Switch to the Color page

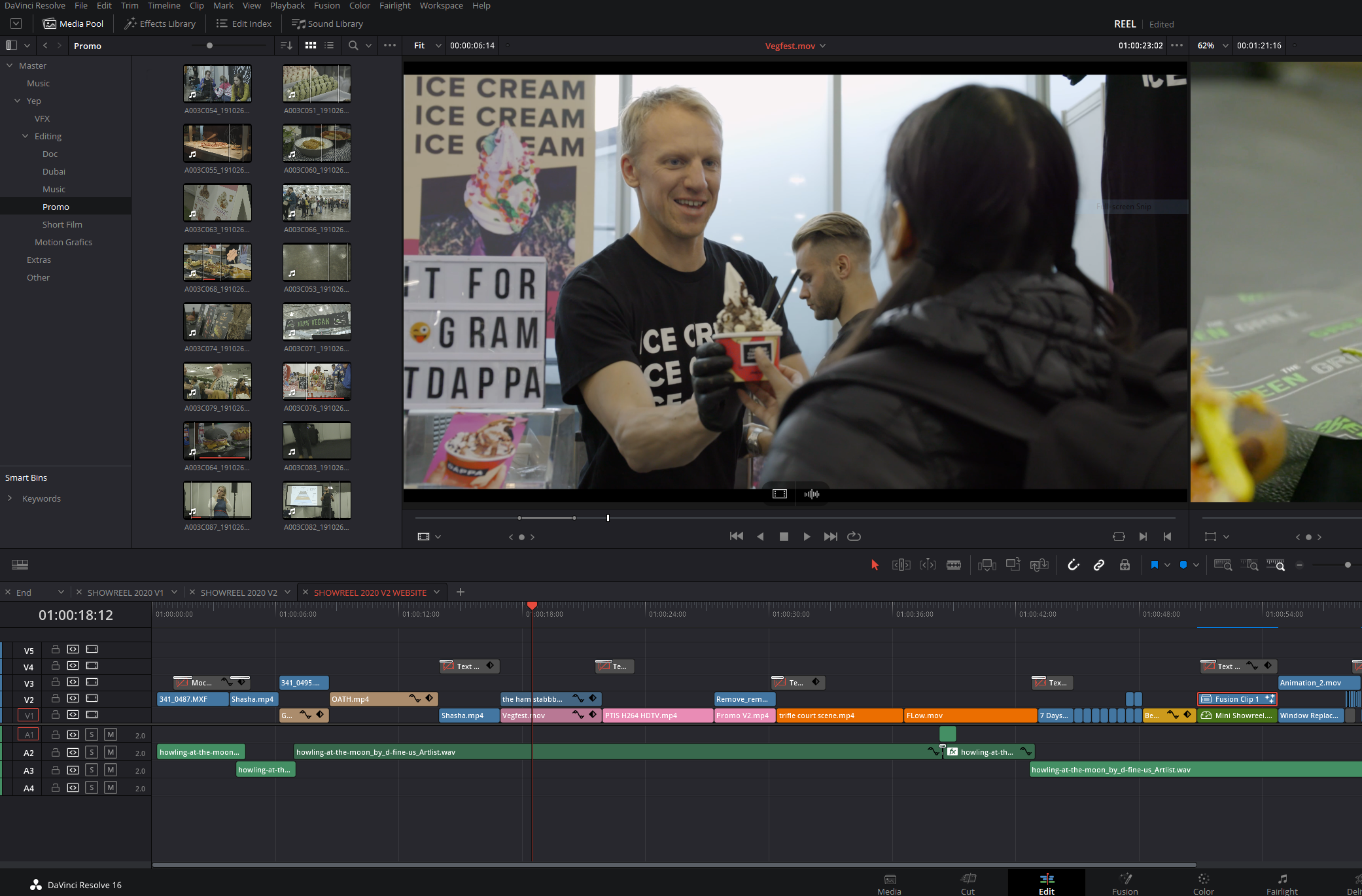[1203, 884]
